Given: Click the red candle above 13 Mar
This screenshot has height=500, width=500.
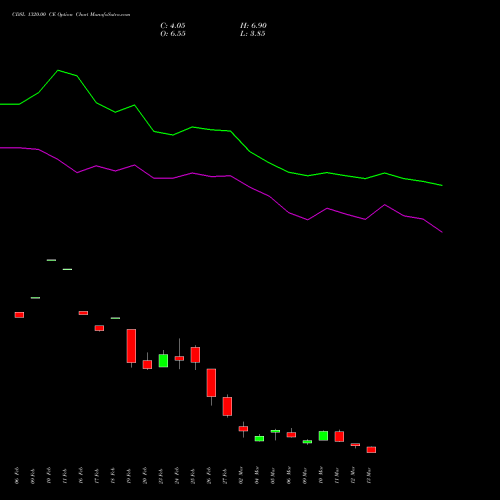Looking at the screenshot, I should point(371,450).
